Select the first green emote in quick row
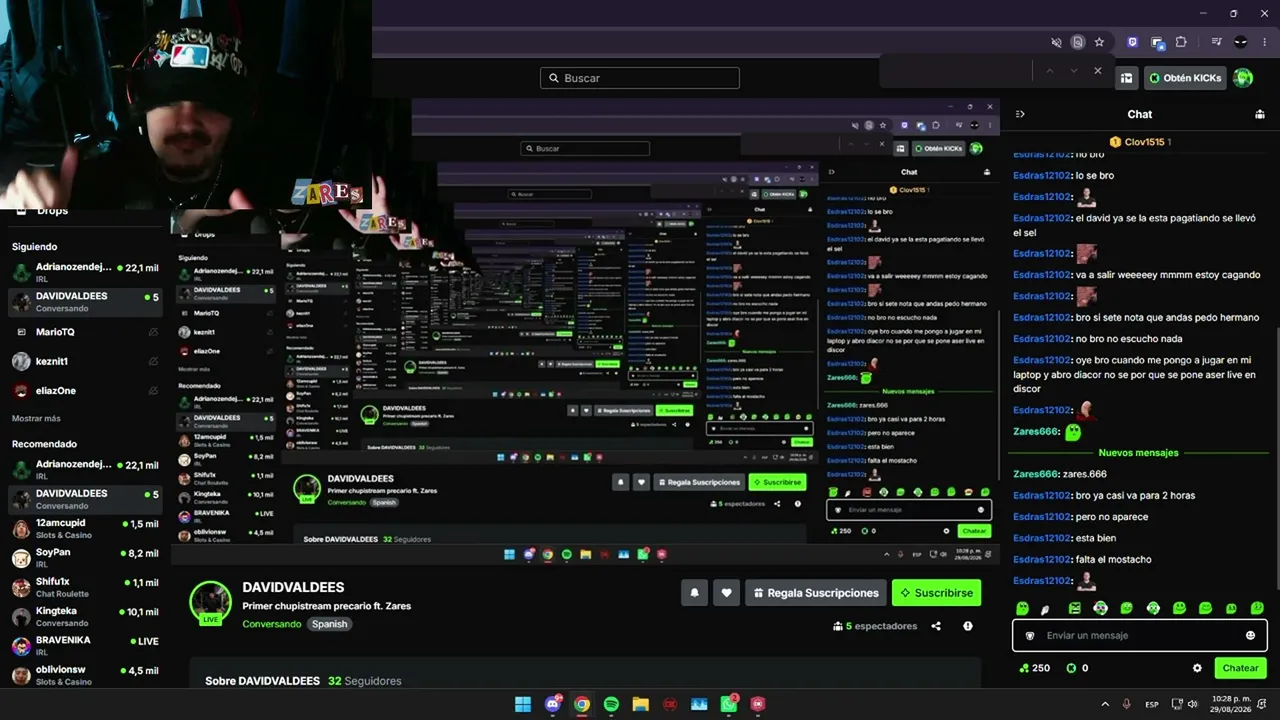 (x=1022, y=608)
